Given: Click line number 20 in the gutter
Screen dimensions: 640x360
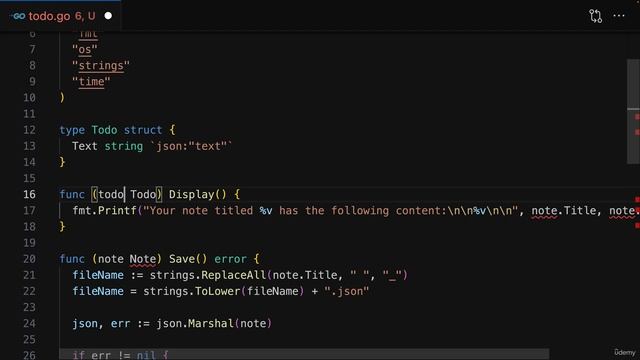Looking at the screenshot, I should click(29, 259).
